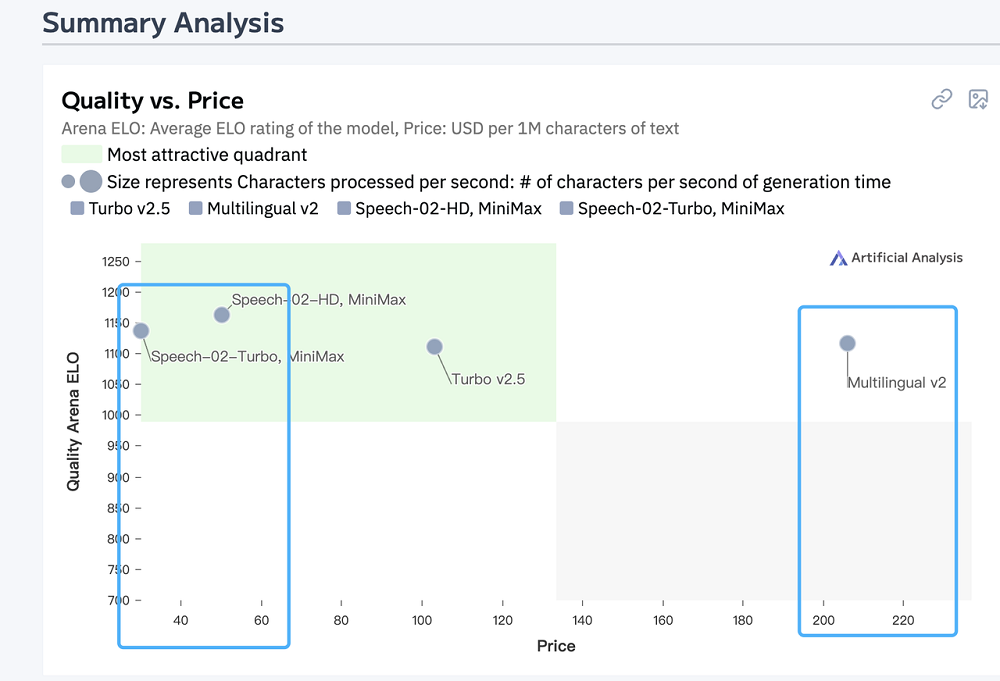Image resolution: width=1000 pixels, height=681 pixels.
Task: Click the Quality vs. Price title
Action: (153, 100)
